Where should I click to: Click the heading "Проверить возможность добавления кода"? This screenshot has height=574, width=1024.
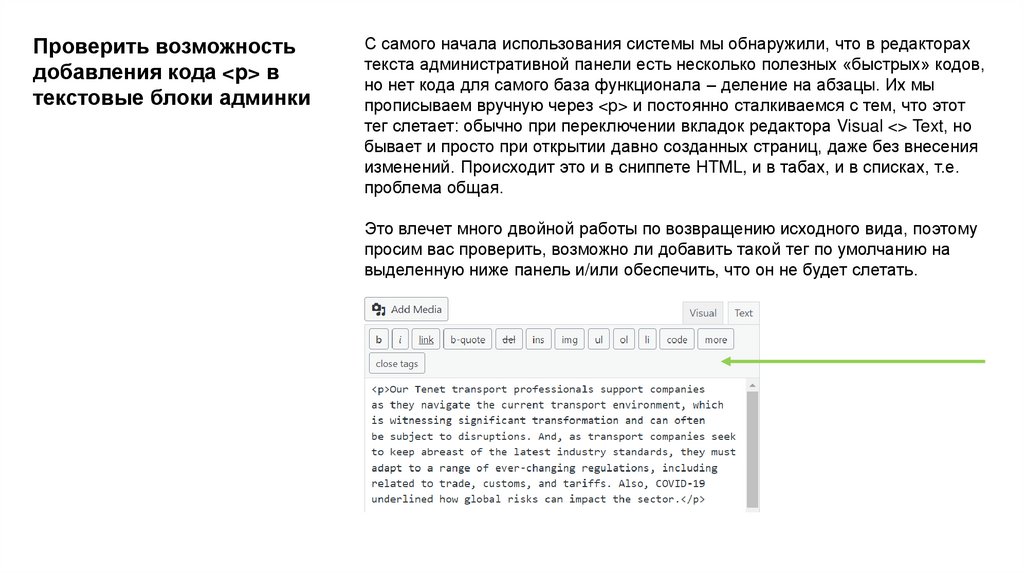tap(172, 72)
